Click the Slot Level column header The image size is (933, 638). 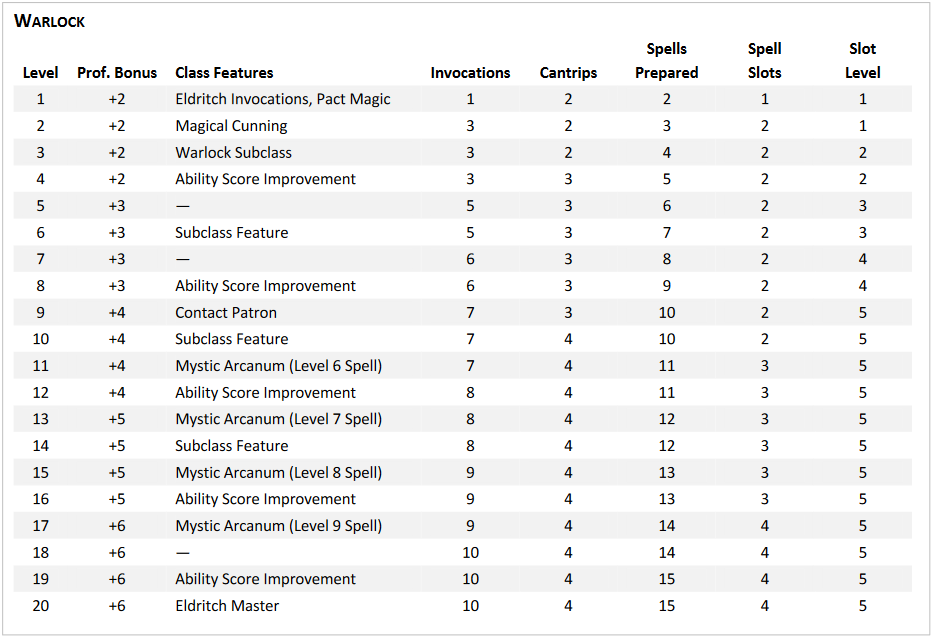pos(863,61)
